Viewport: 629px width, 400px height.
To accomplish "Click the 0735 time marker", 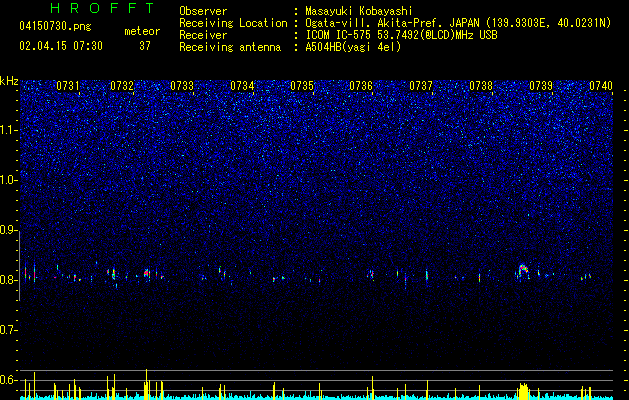I will tap(302, 86).
